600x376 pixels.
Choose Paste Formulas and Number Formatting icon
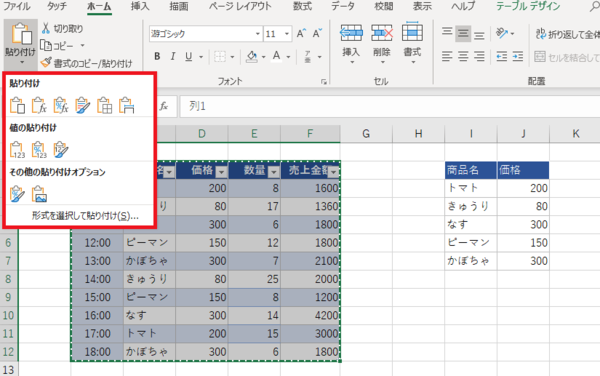[x=61, y=106]
